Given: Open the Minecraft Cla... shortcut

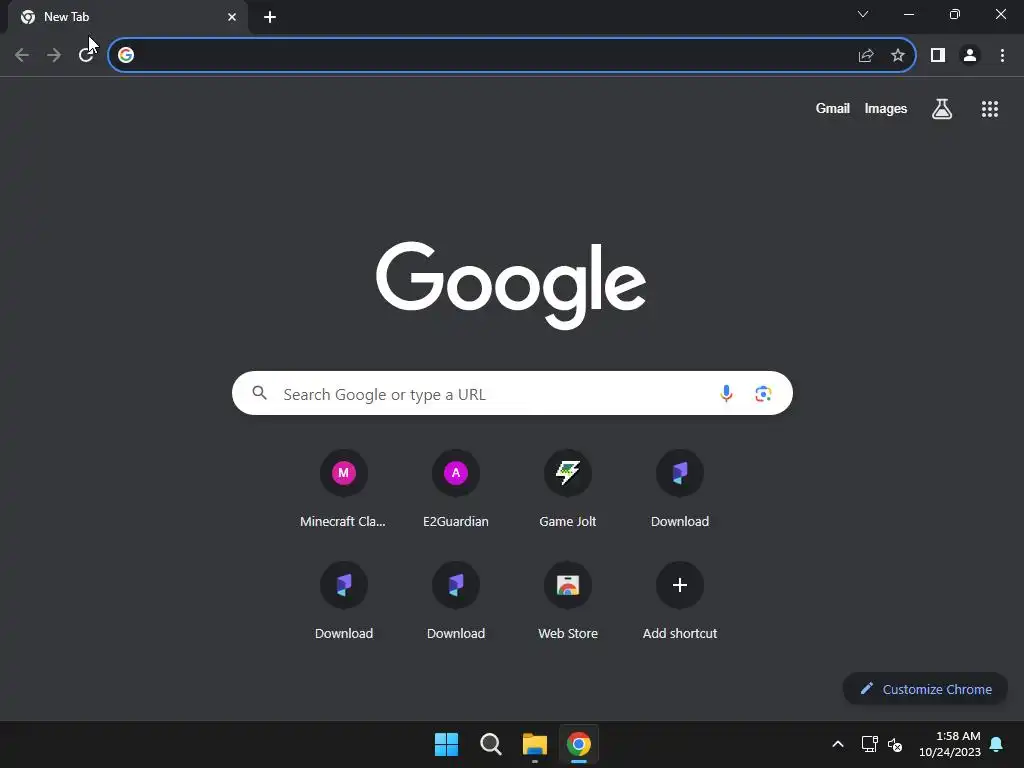Looking at the screenshot, I should [344, 490].
